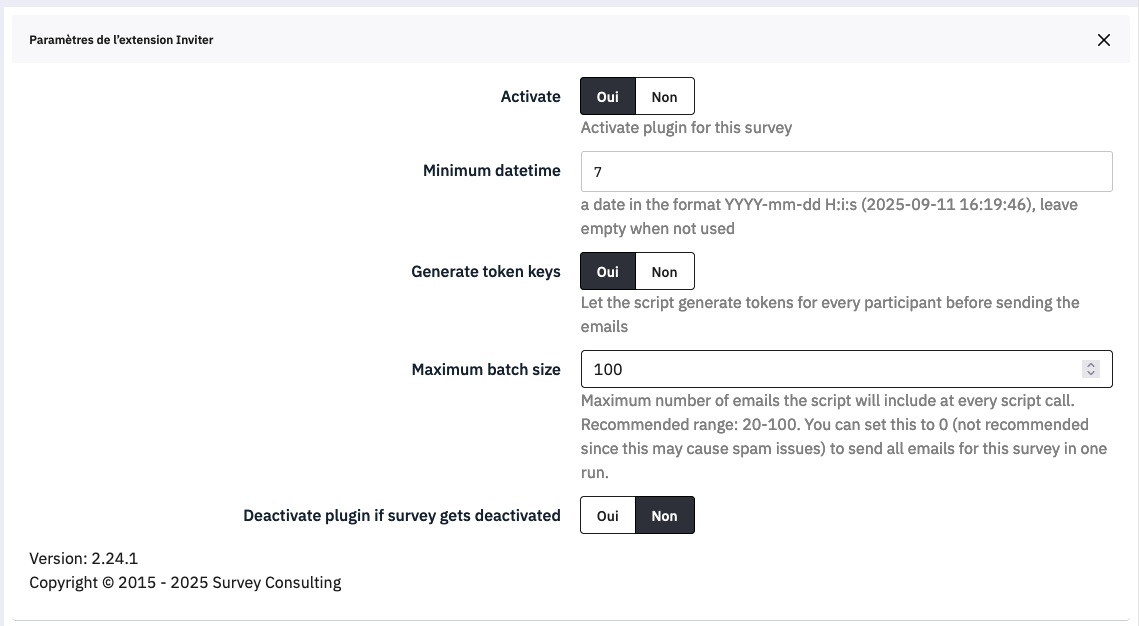
Task: Click the Minimum datetime input field
Action: coord(846,172)
